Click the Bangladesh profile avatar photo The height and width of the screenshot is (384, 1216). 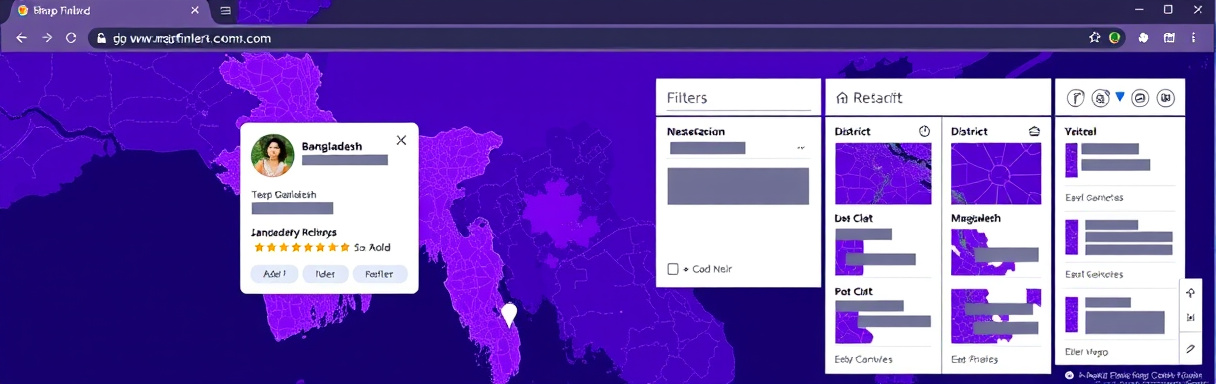pyautogui.click(x=273, y=155)
